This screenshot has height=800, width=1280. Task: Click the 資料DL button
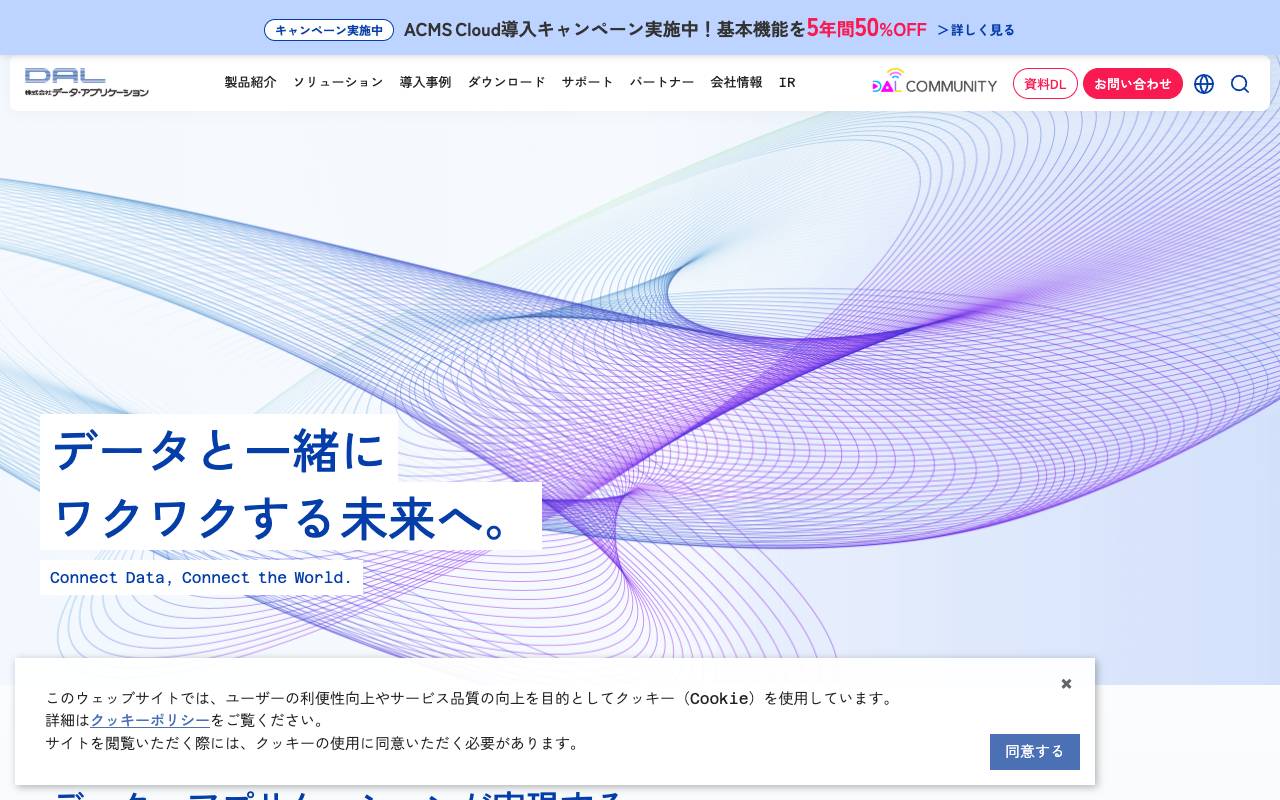1045,84
